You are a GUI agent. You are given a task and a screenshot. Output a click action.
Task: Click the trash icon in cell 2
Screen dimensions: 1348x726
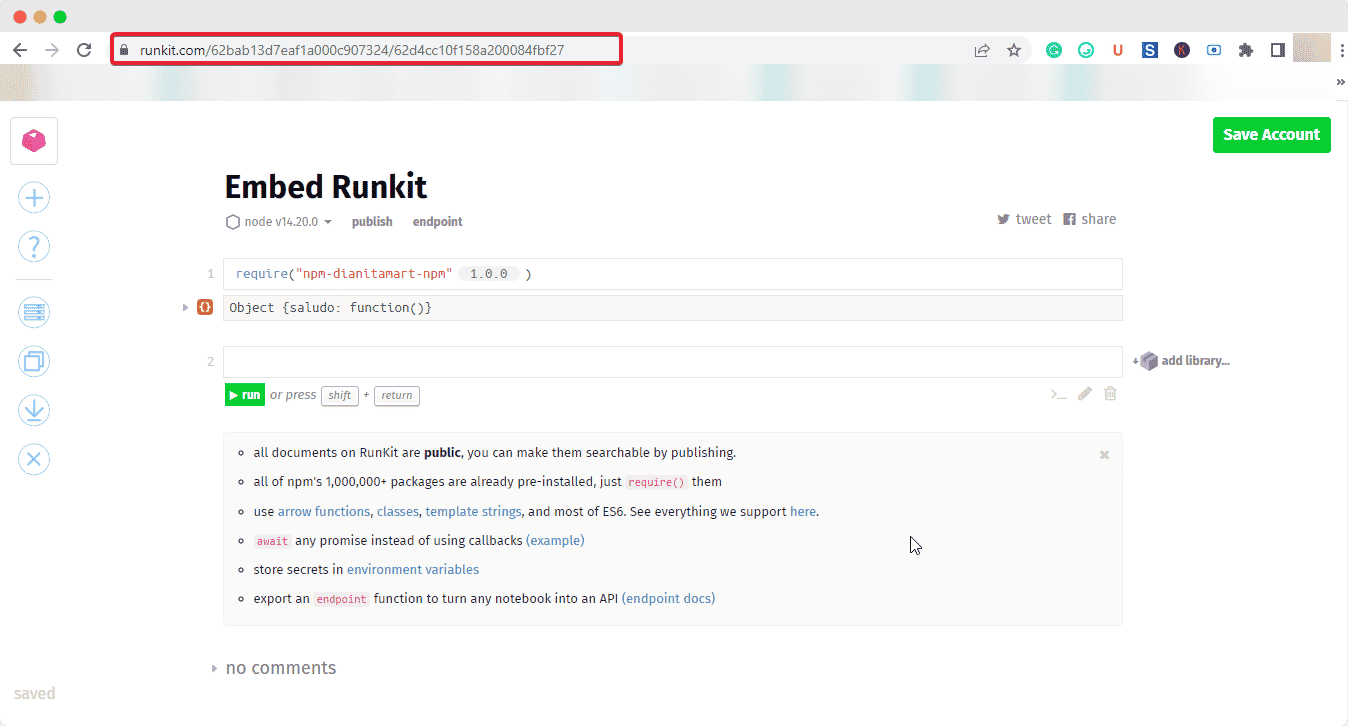pos(1110,394)
